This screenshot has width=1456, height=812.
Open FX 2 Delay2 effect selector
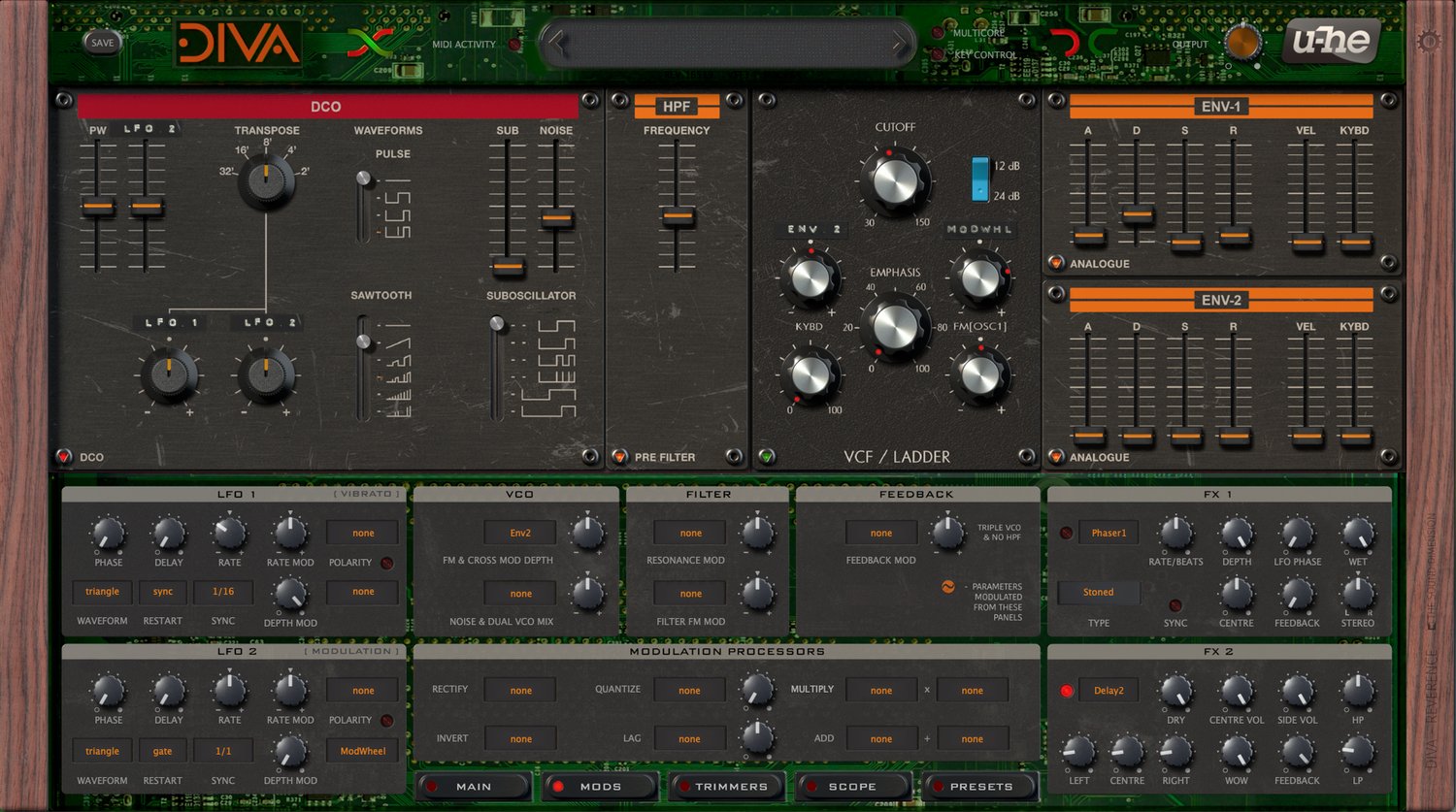point(1109,691)
